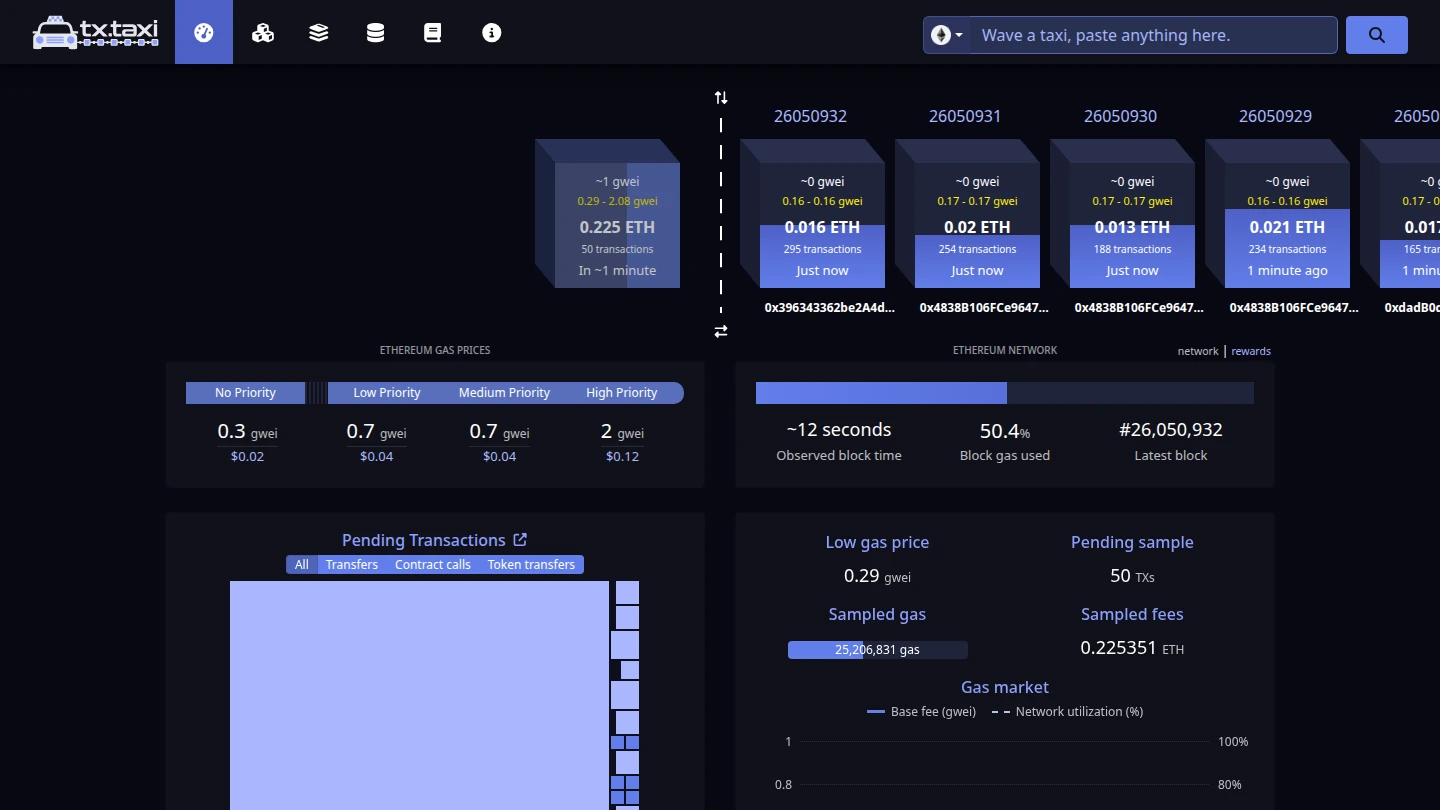Click the left-right swap arrows icon
Viewport: 1440px width, 810px height.
[x=721, y=331]
